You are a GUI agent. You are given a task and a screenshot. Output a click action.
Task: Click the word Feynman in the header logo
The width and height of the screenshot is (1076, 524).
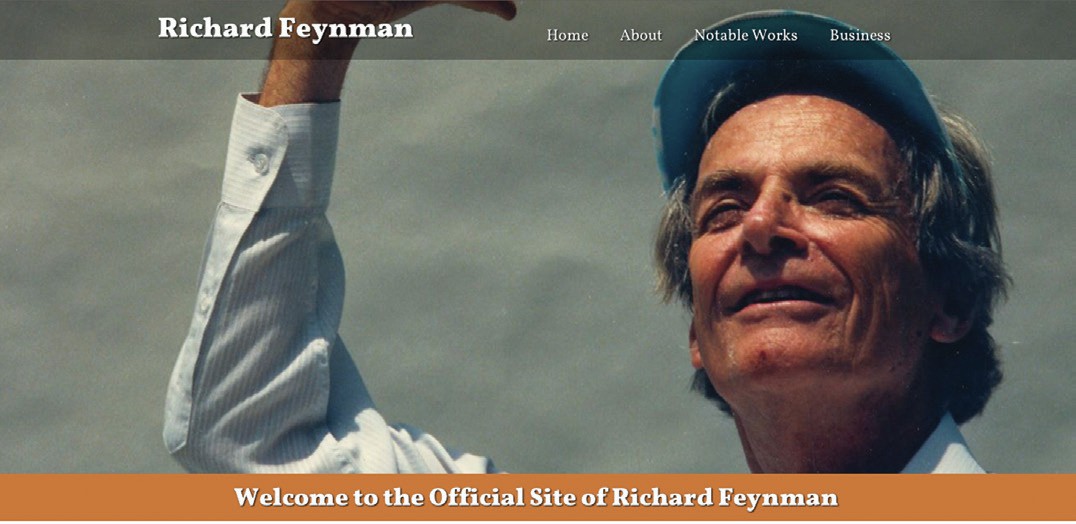tap(346, 29)
